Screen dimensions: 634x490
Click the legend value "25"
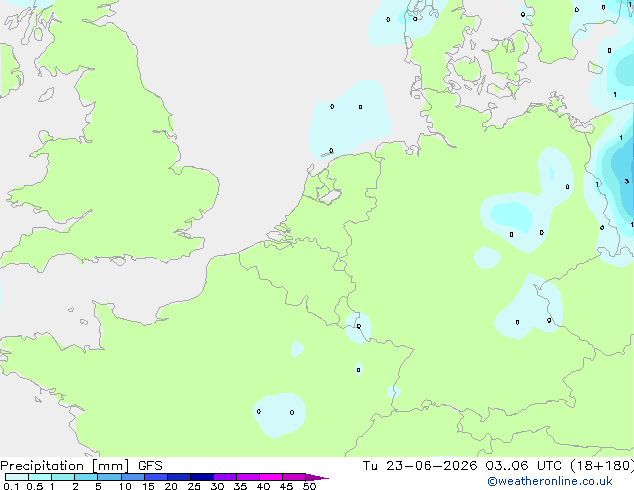[x=194, y=486]
